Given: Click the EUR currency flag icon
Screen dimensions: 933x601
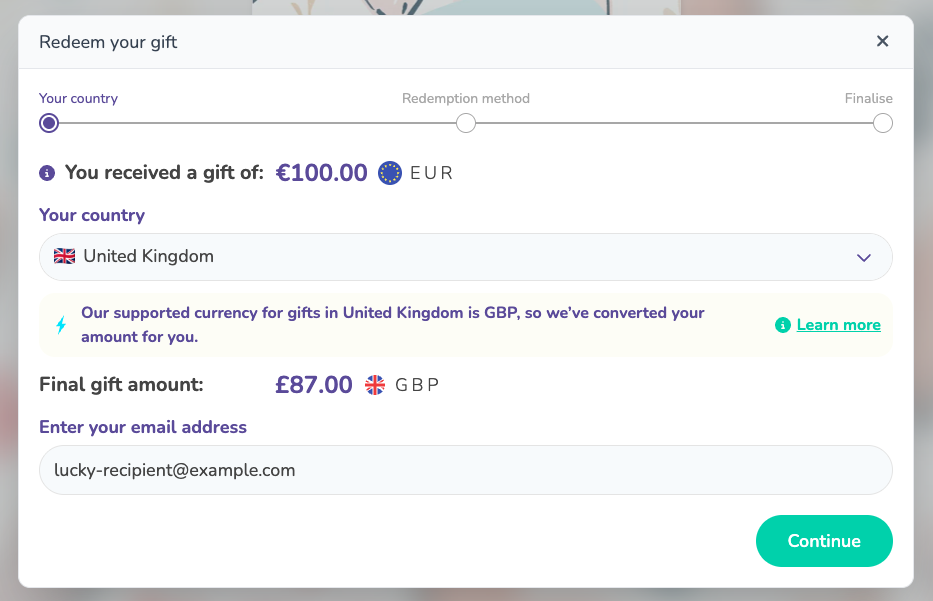Looking at the screenshot, I should point(389,172).
